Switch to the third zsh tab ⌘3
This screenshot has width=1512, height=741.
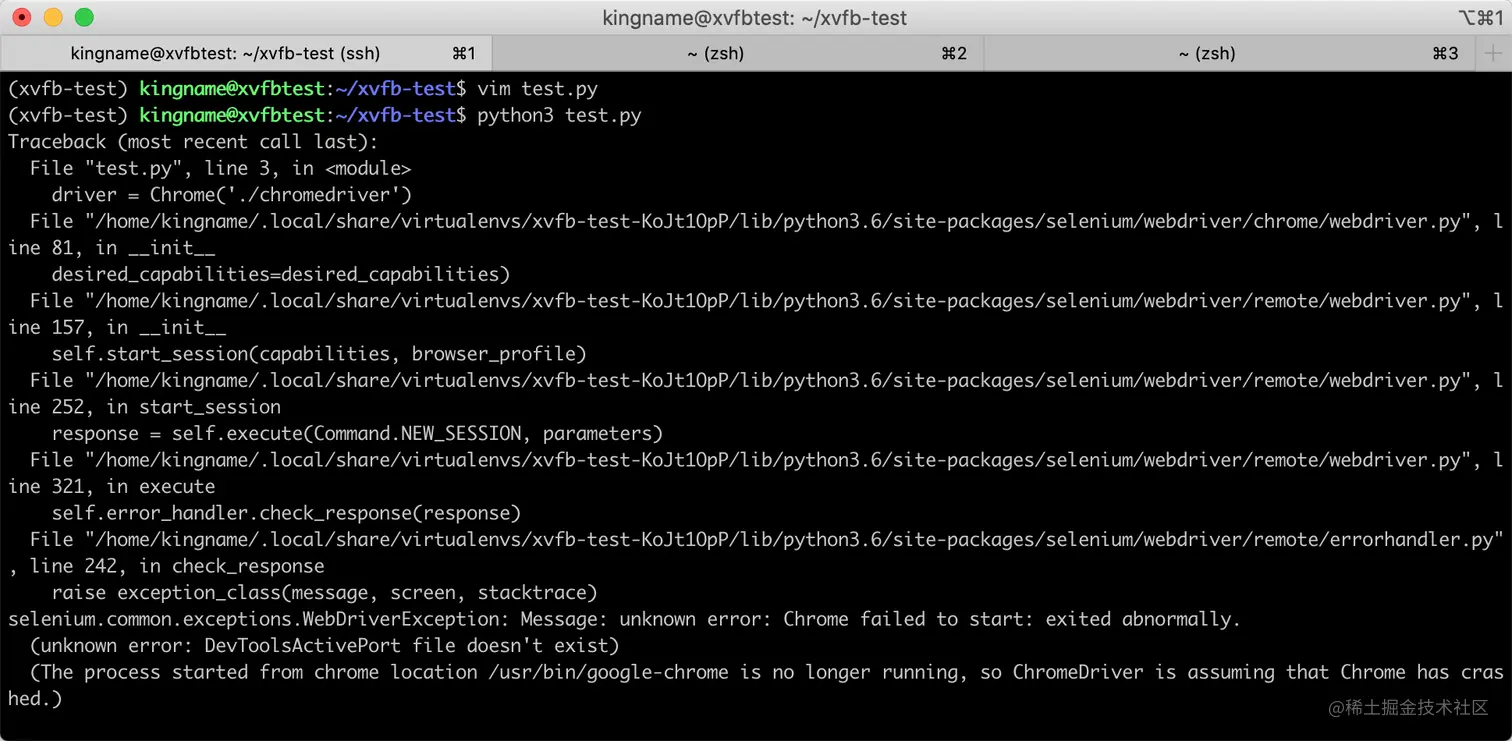1230,53
